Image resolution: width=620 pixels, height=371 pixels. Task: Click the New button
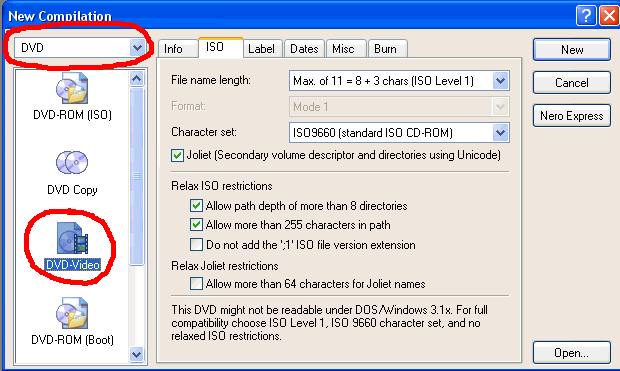572,49
